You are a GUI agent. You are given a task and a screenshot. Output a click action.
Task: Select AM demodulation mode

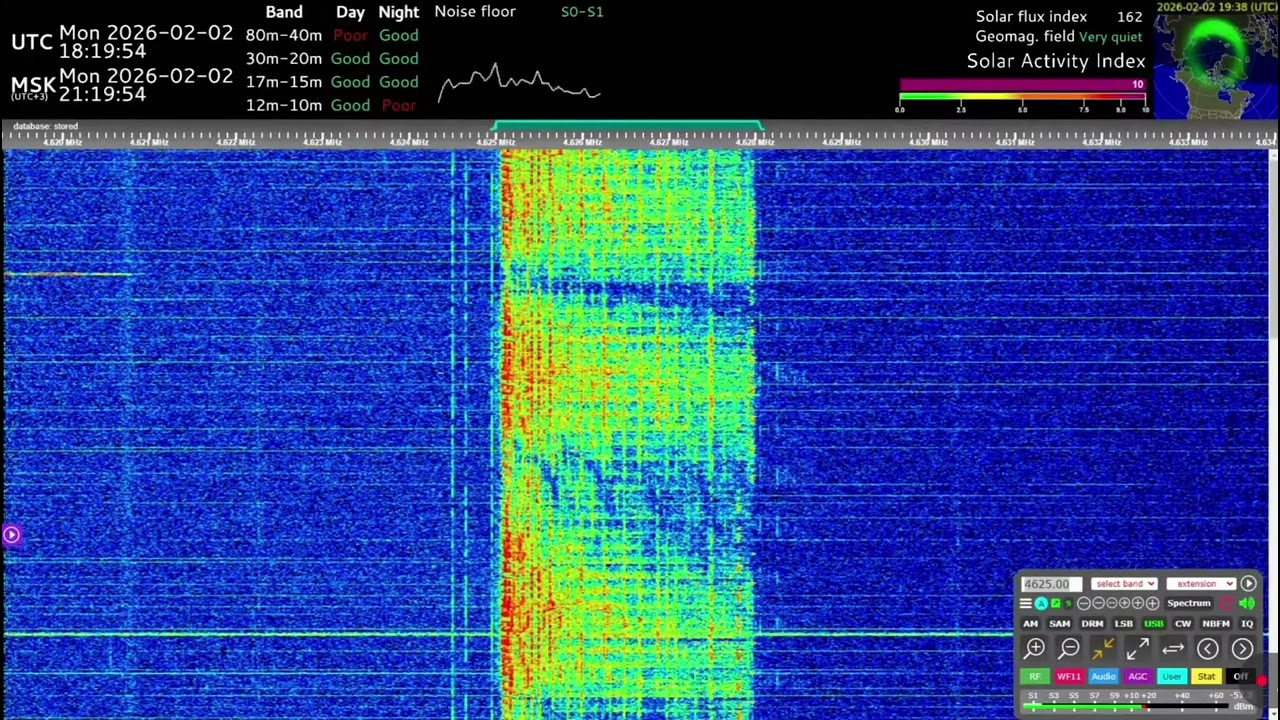pyautogui.click(x=1031, y=624)
